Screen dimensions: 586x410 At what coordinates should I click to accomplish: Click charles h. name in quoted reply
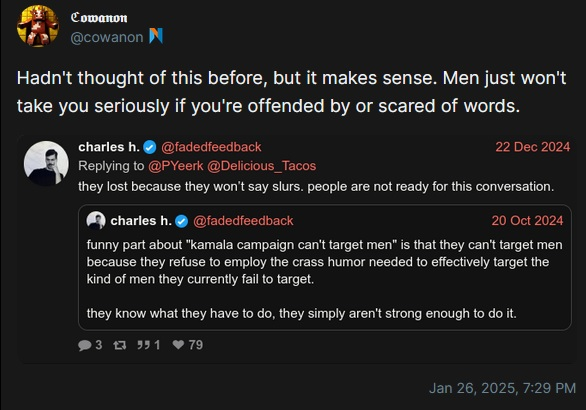coord(109,147)
